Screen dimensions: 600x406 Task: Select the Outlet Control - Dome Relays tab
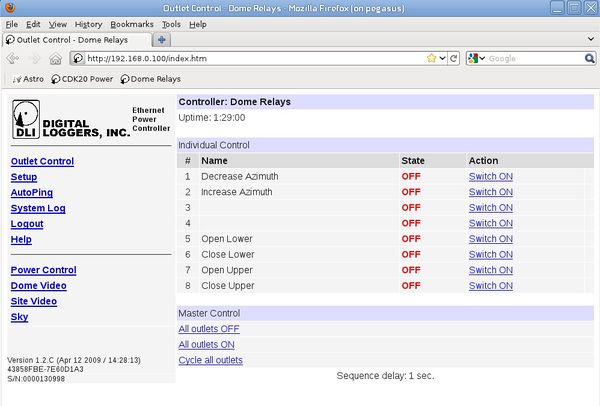click(x=77, y=40)
